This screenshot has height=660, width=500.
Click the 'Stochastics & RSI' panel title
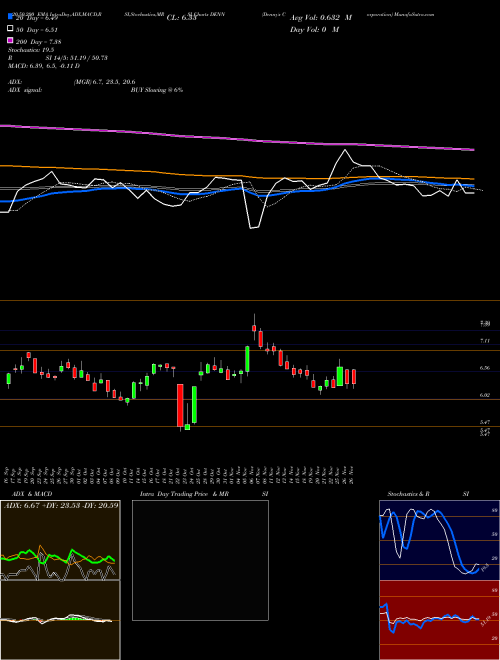[x=428, y=494]
